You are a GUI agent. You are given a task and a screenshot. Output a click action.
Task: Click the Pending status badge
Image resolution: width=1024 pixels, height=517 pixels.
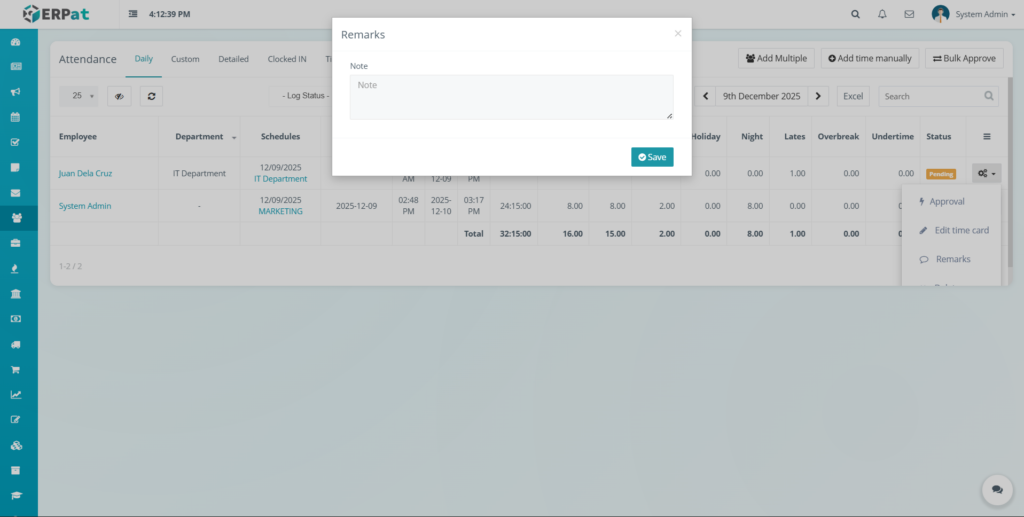(x=940, y=174)
